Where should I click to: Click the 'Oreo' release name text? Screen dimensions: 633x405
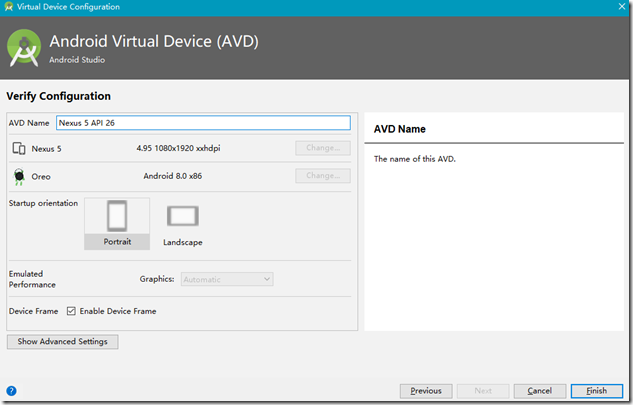[x=41, y=177]
